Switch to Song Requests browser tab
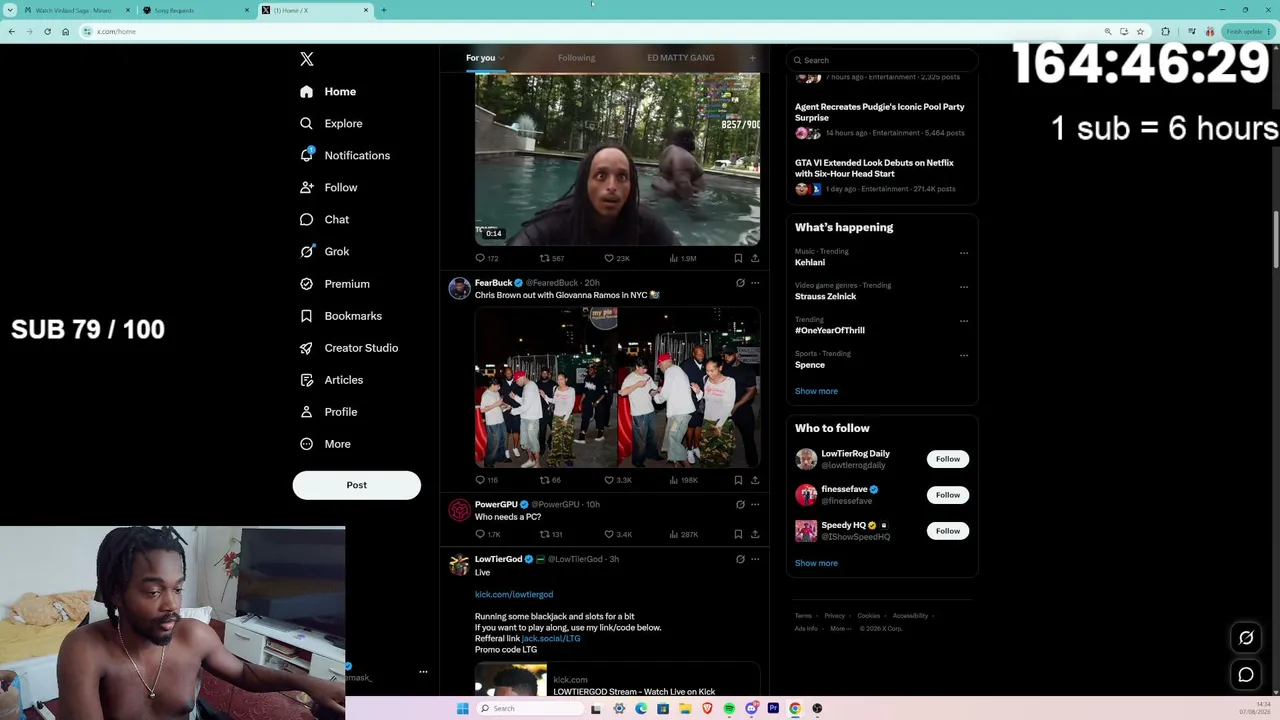Viewport: 1280px width, 720px height. point(197,10)
